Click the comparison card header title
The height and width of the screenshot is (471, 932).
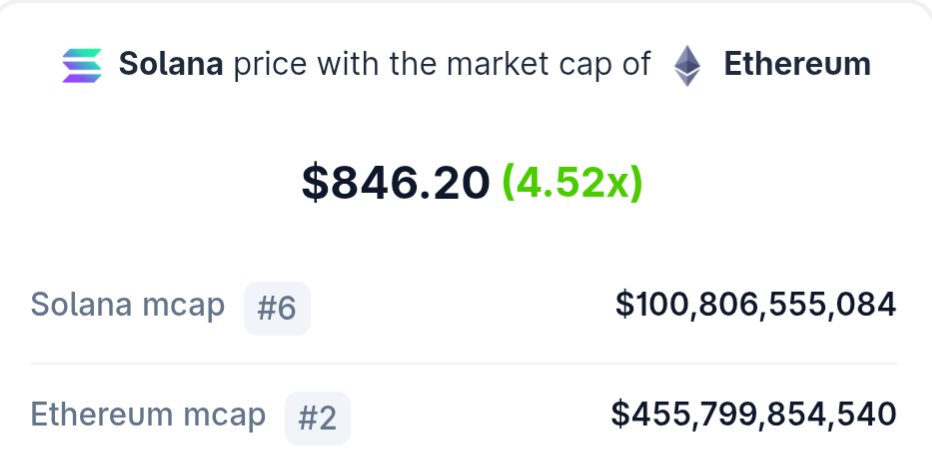pos(467,65)
